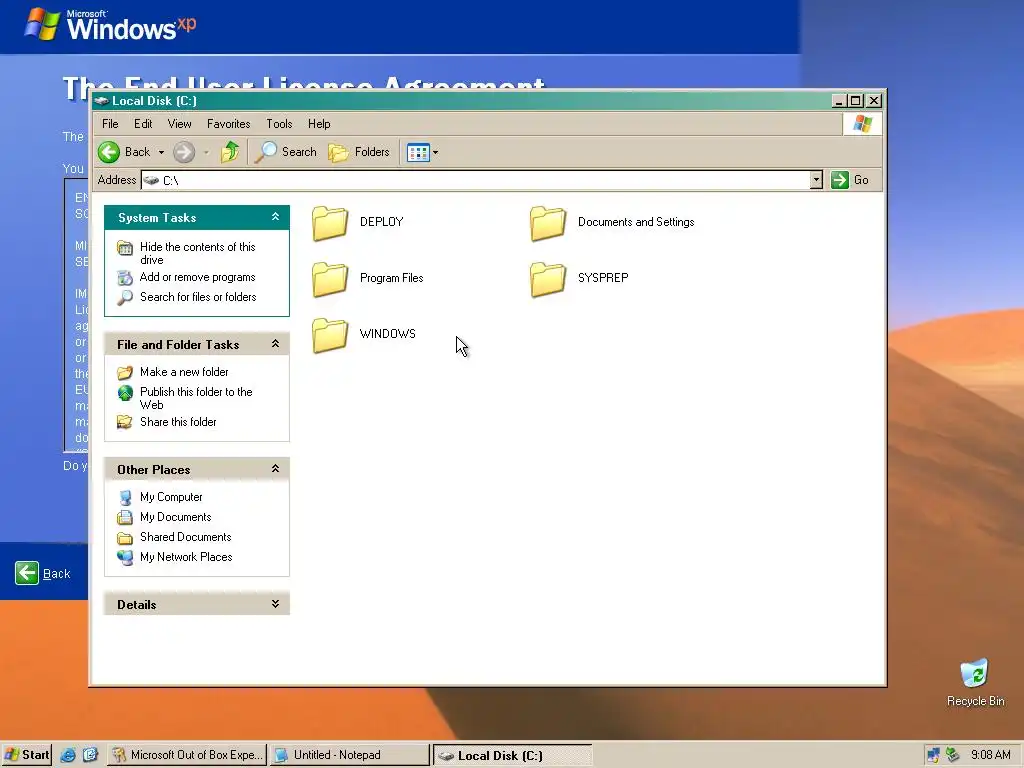1024x768 pixels.
Task: Click Make a new folder link
Action: pyautogui.click(x=184, y=372)
